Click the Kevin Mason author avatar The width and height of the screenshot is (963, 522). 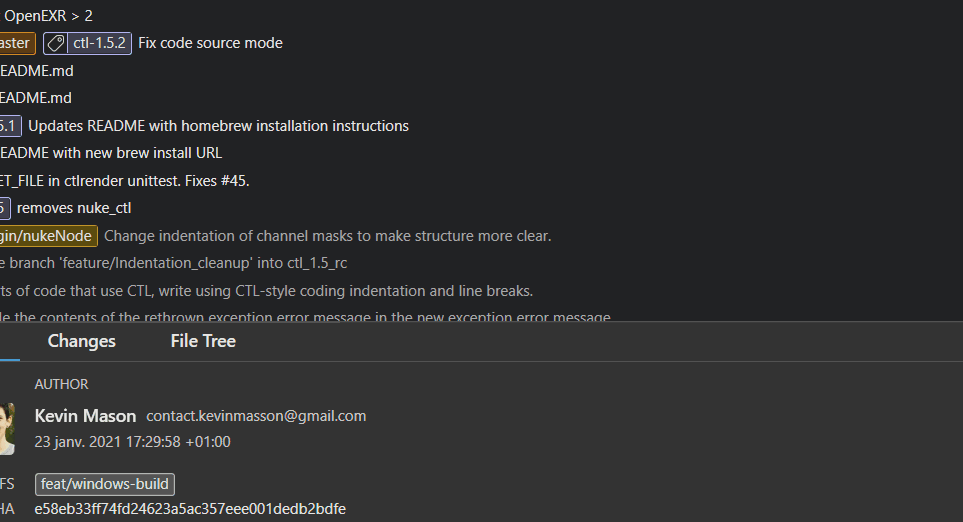[6, 428]
